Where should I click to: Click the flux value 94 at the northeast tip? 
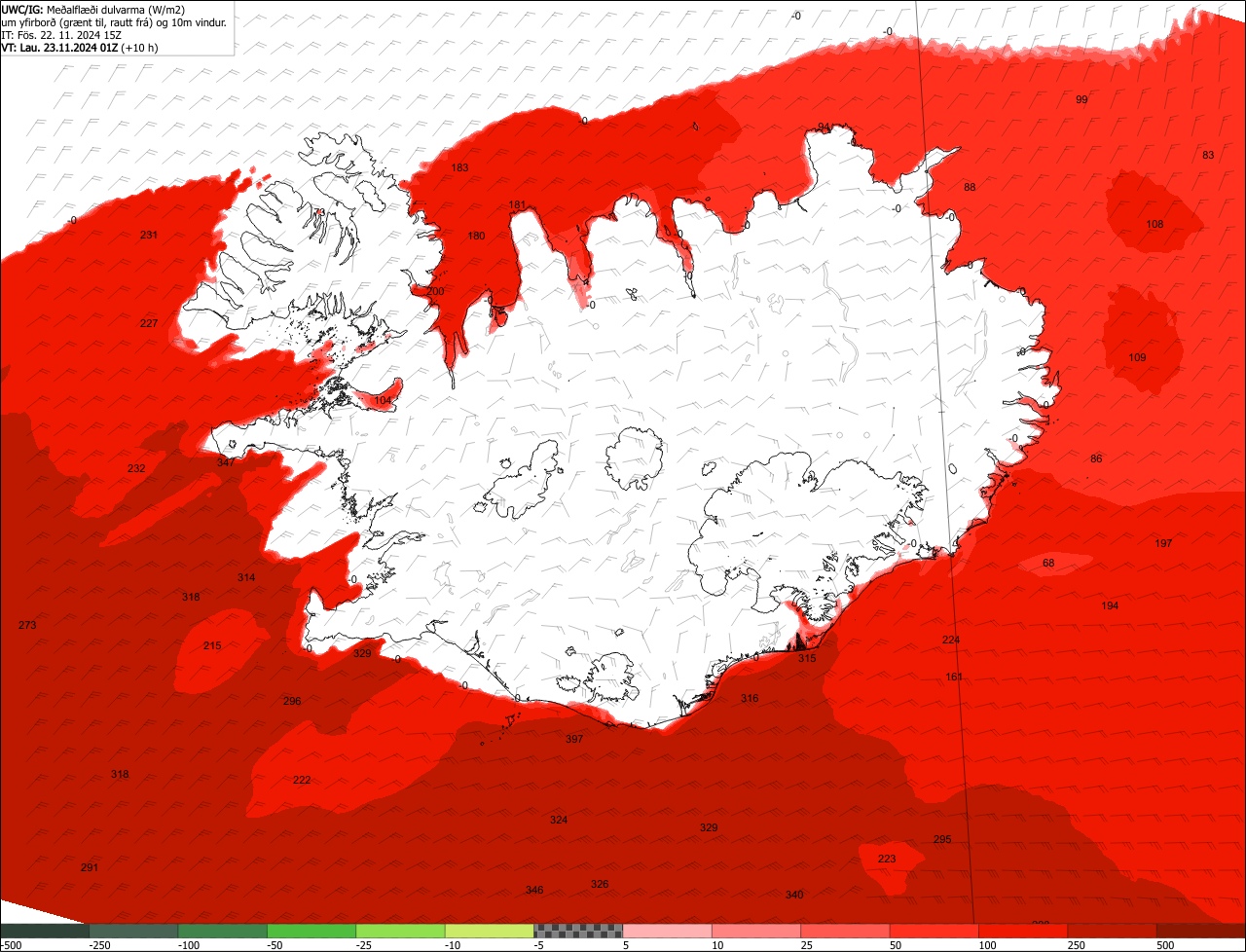[824, 127]
